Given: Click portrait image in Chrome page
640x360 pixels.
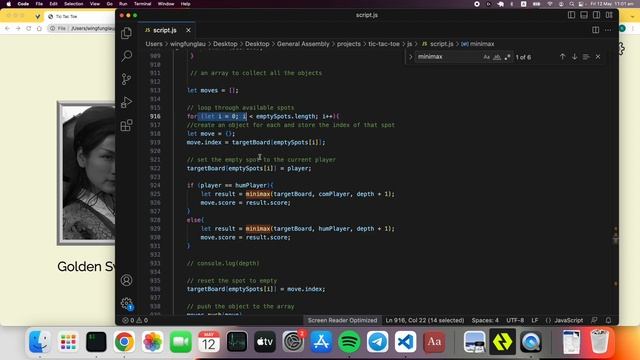Looking at the screenshot, I should point(87,173).
